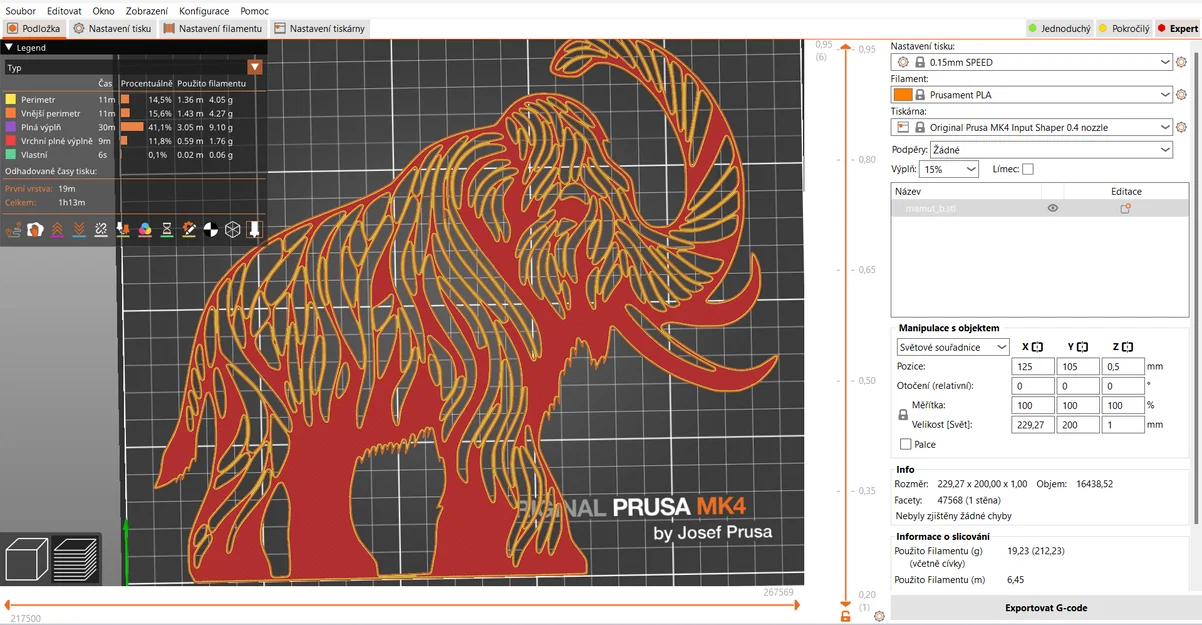
Task: Toggle the scale proportions lock icon
Action: tap(903, 414)
